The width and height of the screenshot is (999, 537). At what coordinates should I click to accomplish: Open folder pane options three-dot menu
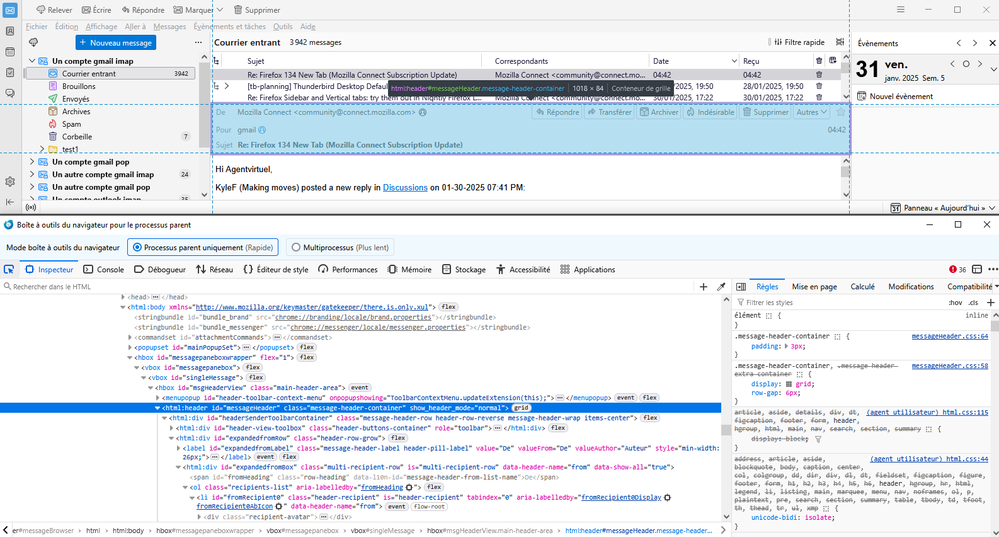[198, 43]
